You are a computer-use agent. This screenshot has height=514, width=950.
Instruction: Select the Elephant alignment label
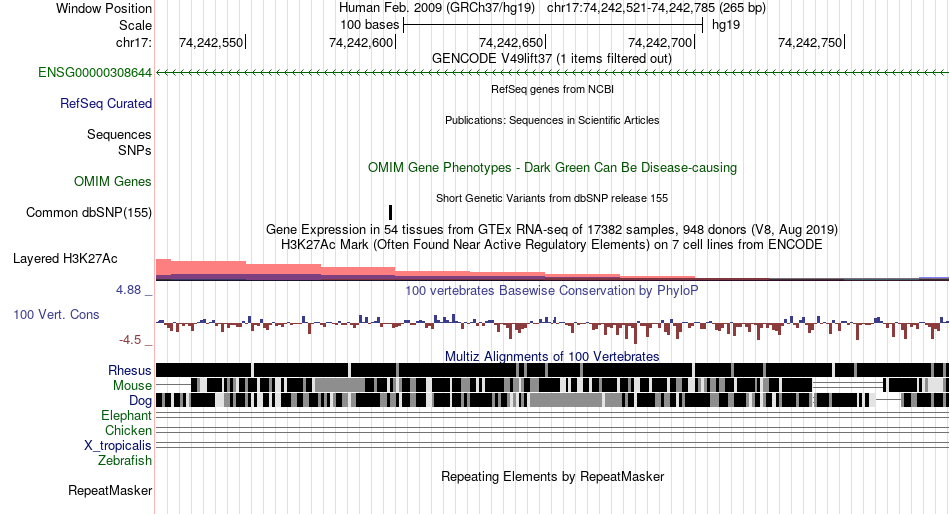click(127, 416)
